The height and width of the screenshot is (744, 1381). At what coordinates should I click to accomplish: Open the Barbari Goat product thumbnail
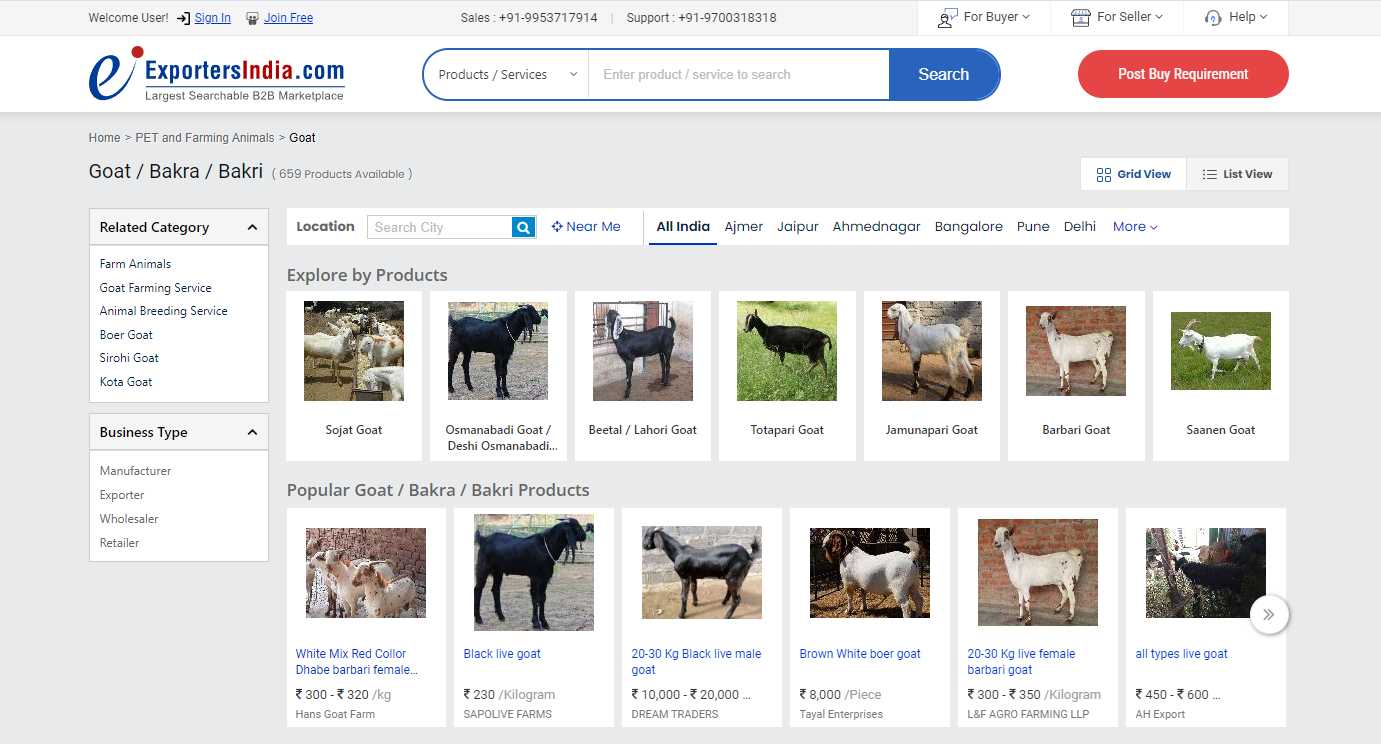(x=1076, y=351)
